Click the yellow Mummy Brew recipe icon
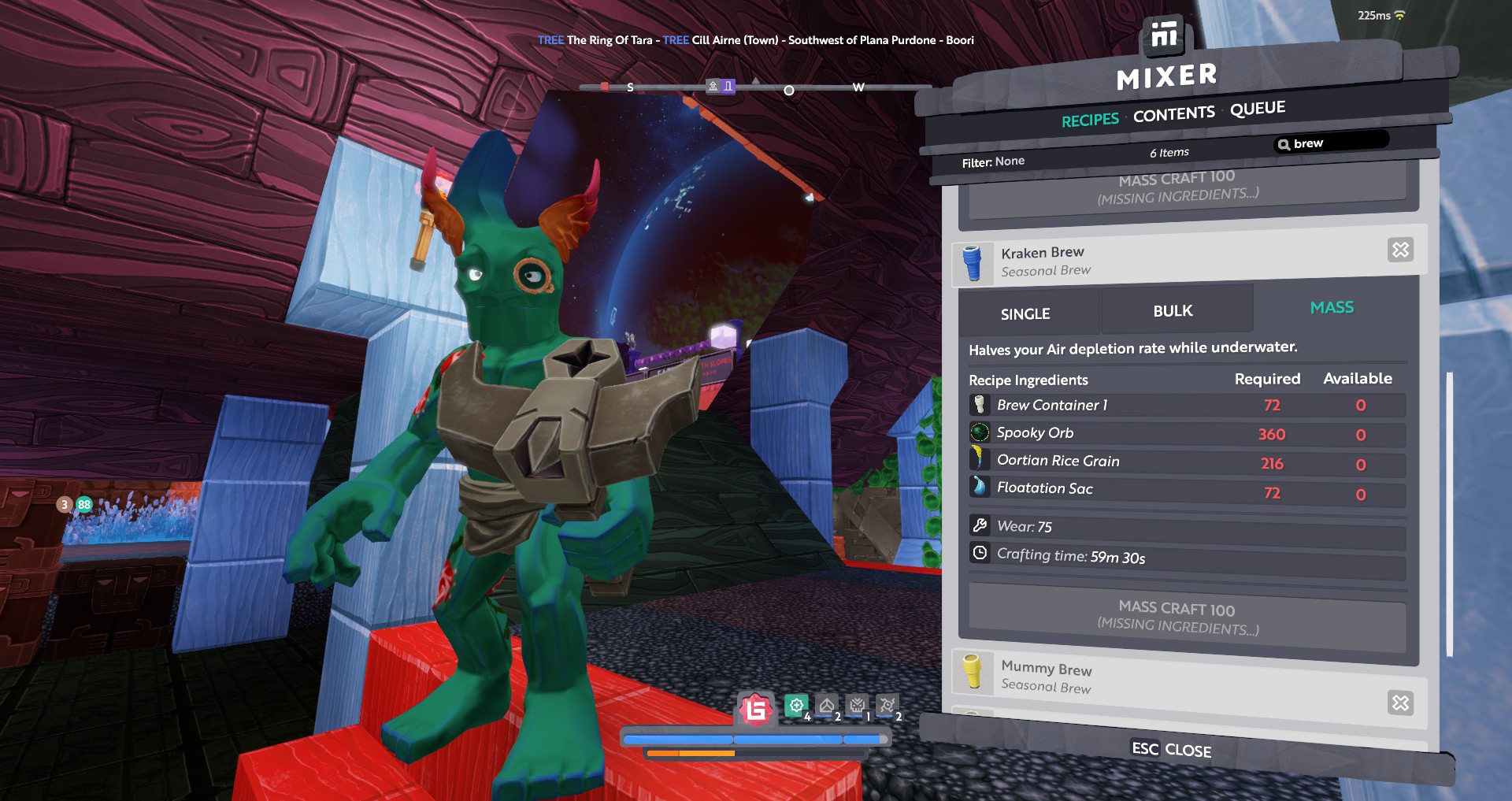Image resolution: width=1512 pixels, height=801 pixels. [x=973, y=672]
